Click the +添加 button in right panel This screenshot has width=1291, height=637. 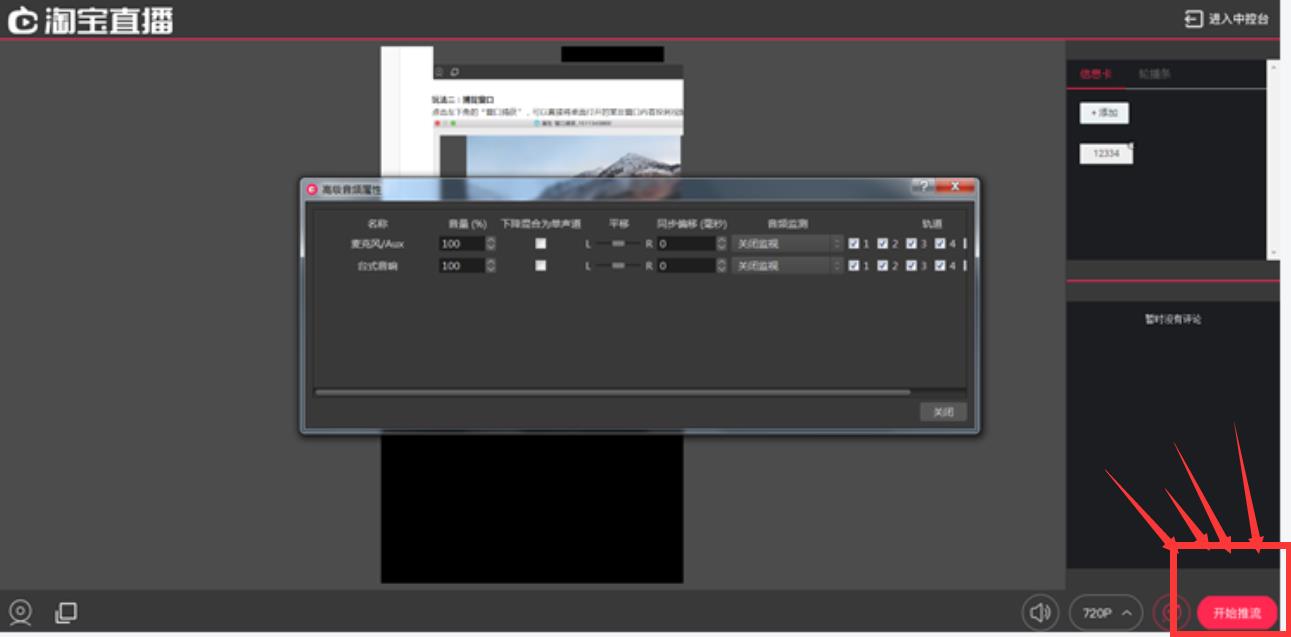1104,113
